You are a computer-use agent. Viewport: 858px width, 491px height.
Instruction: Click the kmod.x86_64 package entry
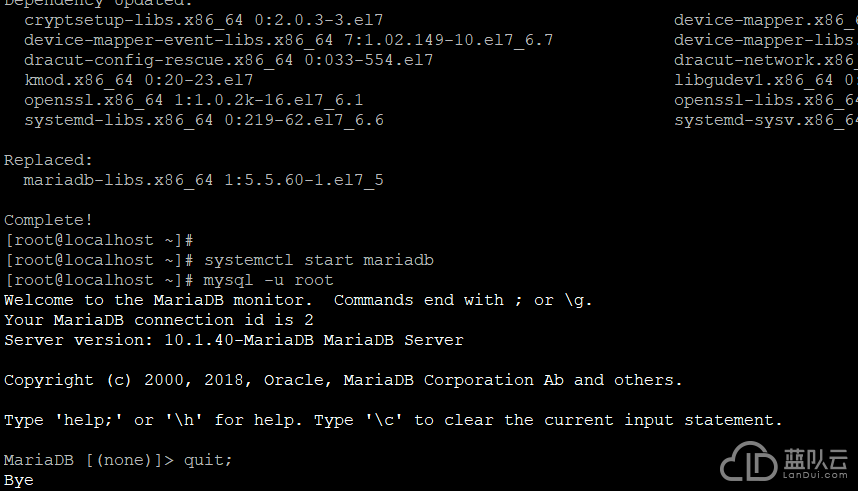[x=138, y=80]
